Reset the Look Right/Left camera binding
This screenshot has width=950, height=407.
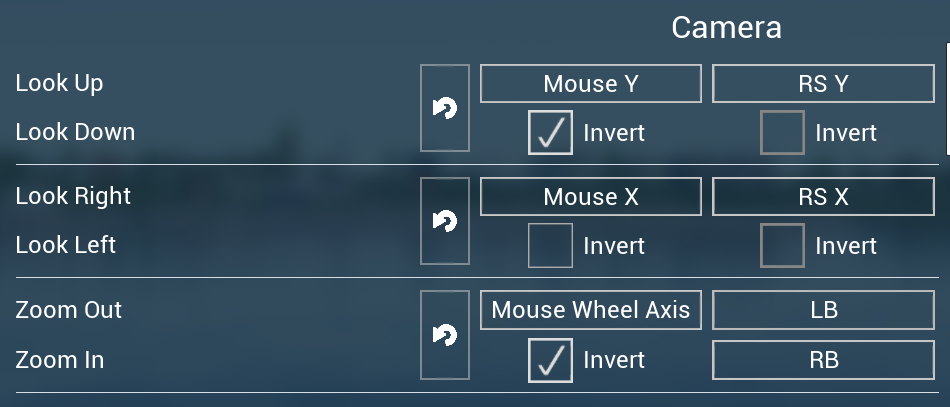445,221
